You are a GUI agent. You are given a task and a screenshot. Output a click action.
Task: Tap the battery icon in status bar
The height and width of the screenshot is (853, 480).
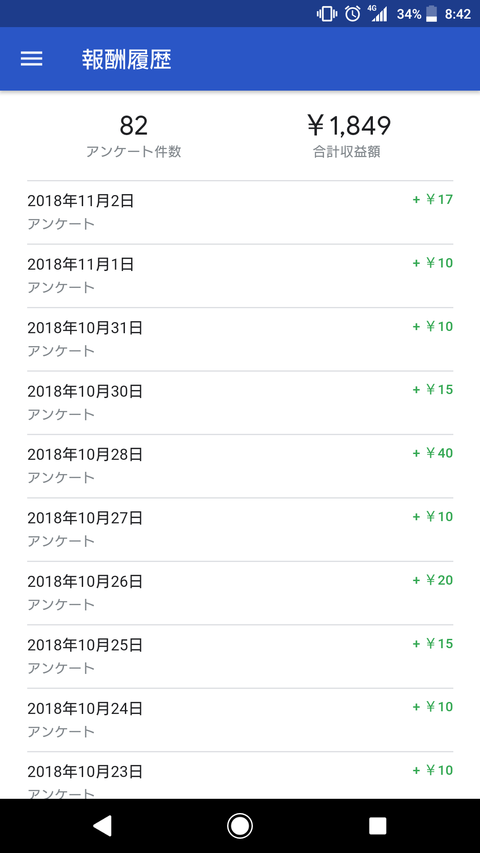click(432, 14)
